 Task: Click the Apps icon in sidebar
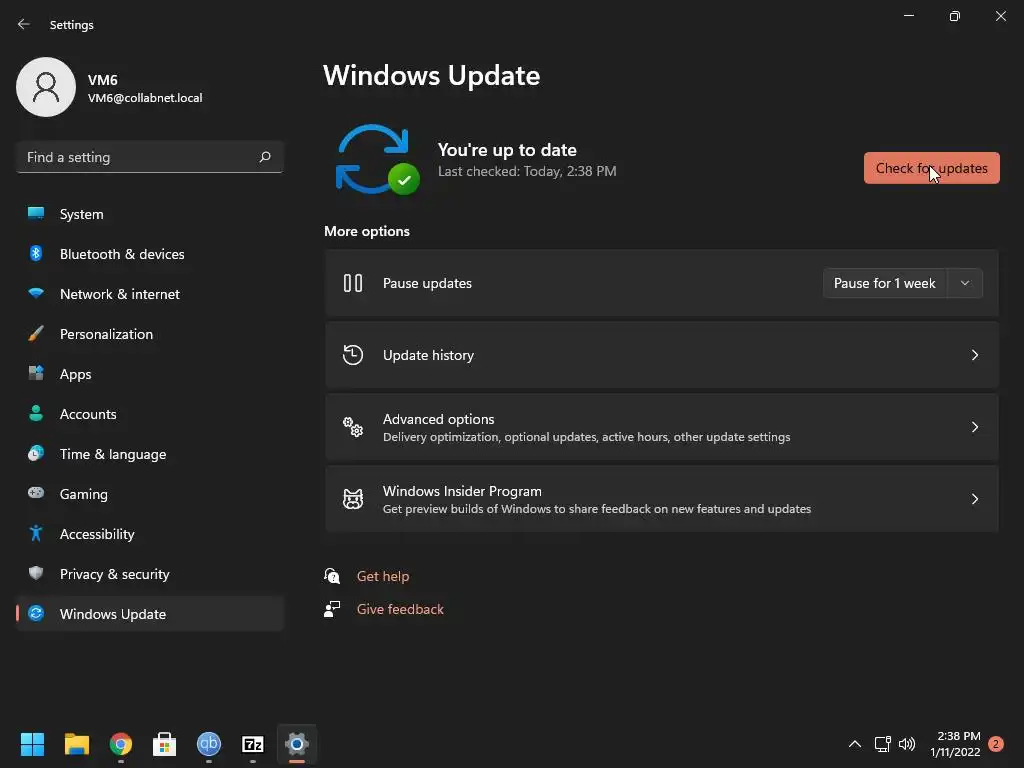tap(36, 374)
